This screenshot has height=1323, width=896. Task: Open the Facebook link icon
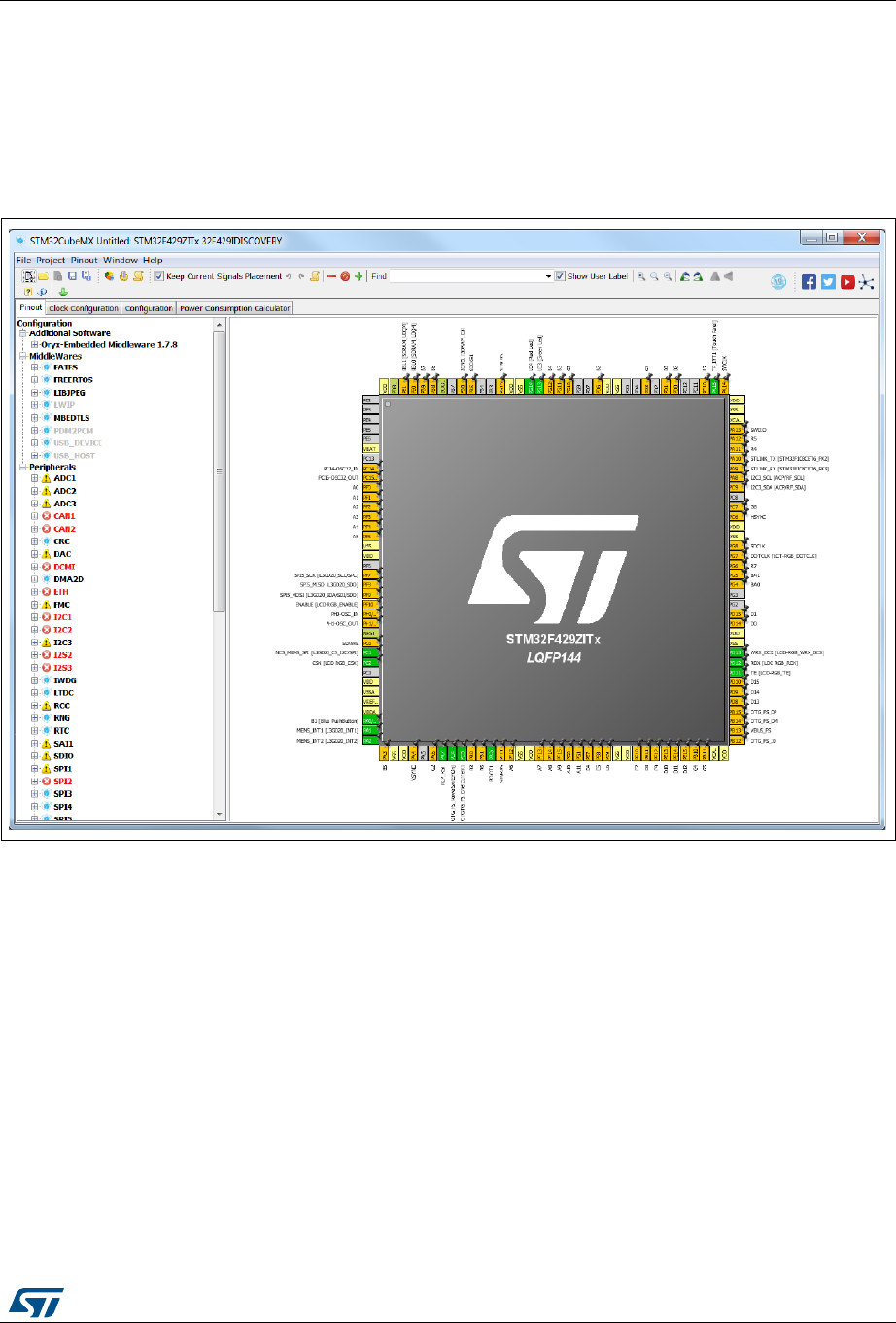[809, 281]
